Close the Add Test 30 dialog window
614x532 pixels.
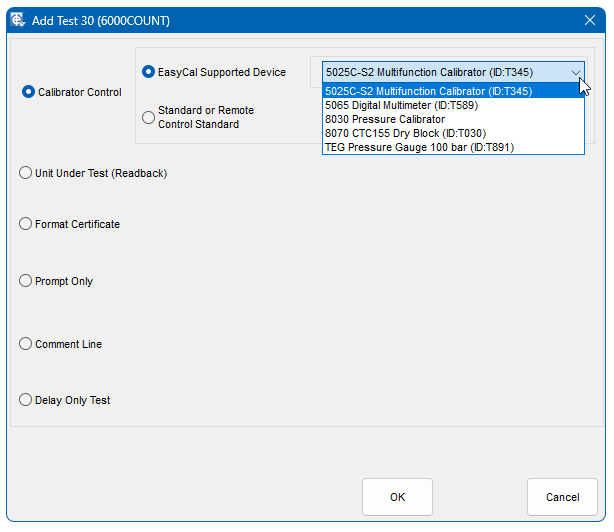pos(589,20)
